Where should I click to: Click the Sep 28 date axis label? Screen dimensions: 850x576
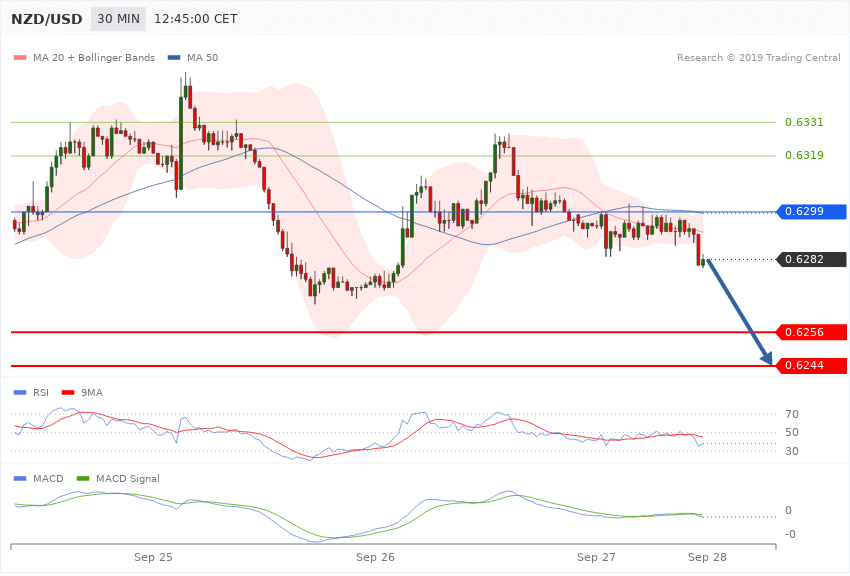click(x=707, y=558)
